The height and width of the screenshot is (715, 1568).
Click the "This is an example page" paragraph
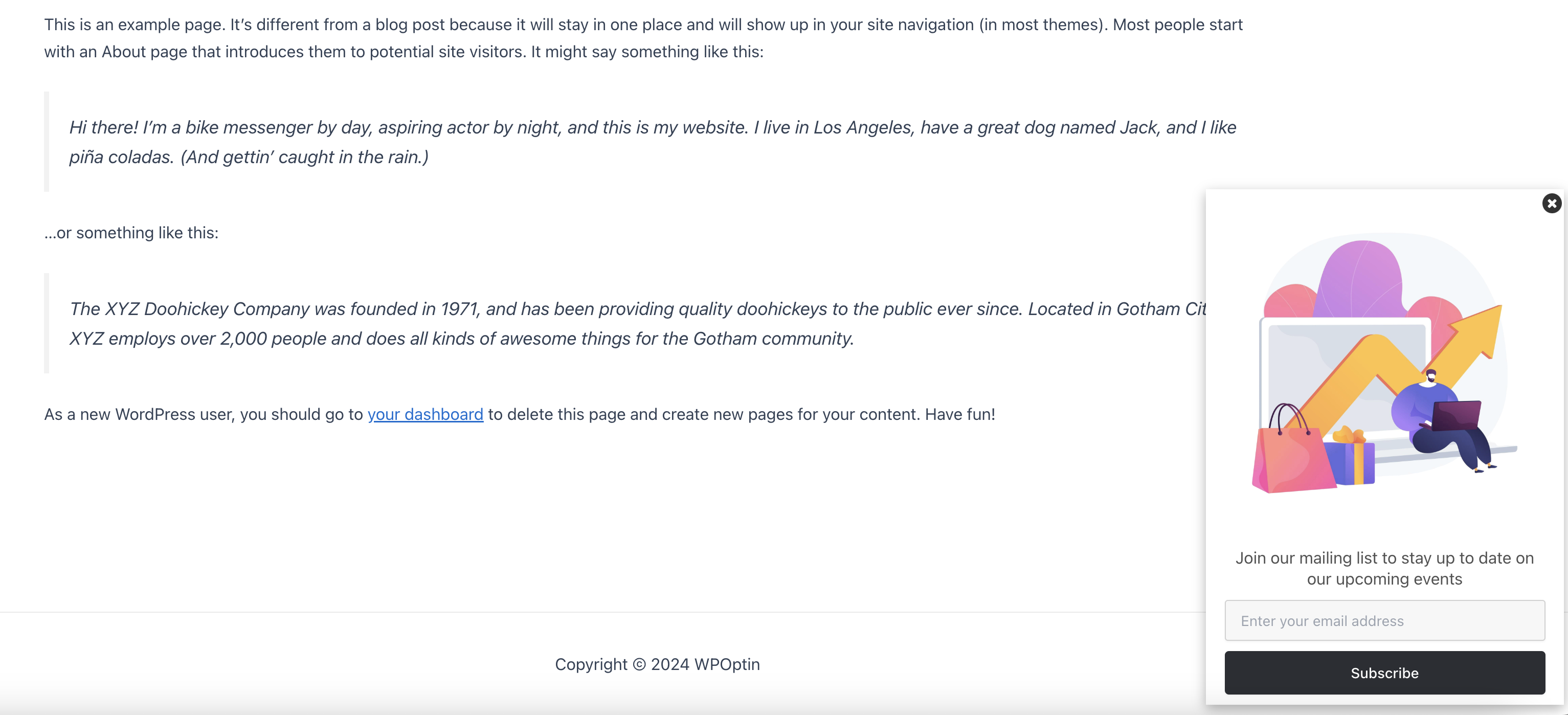pyautogui.click(x=643, y=38)
